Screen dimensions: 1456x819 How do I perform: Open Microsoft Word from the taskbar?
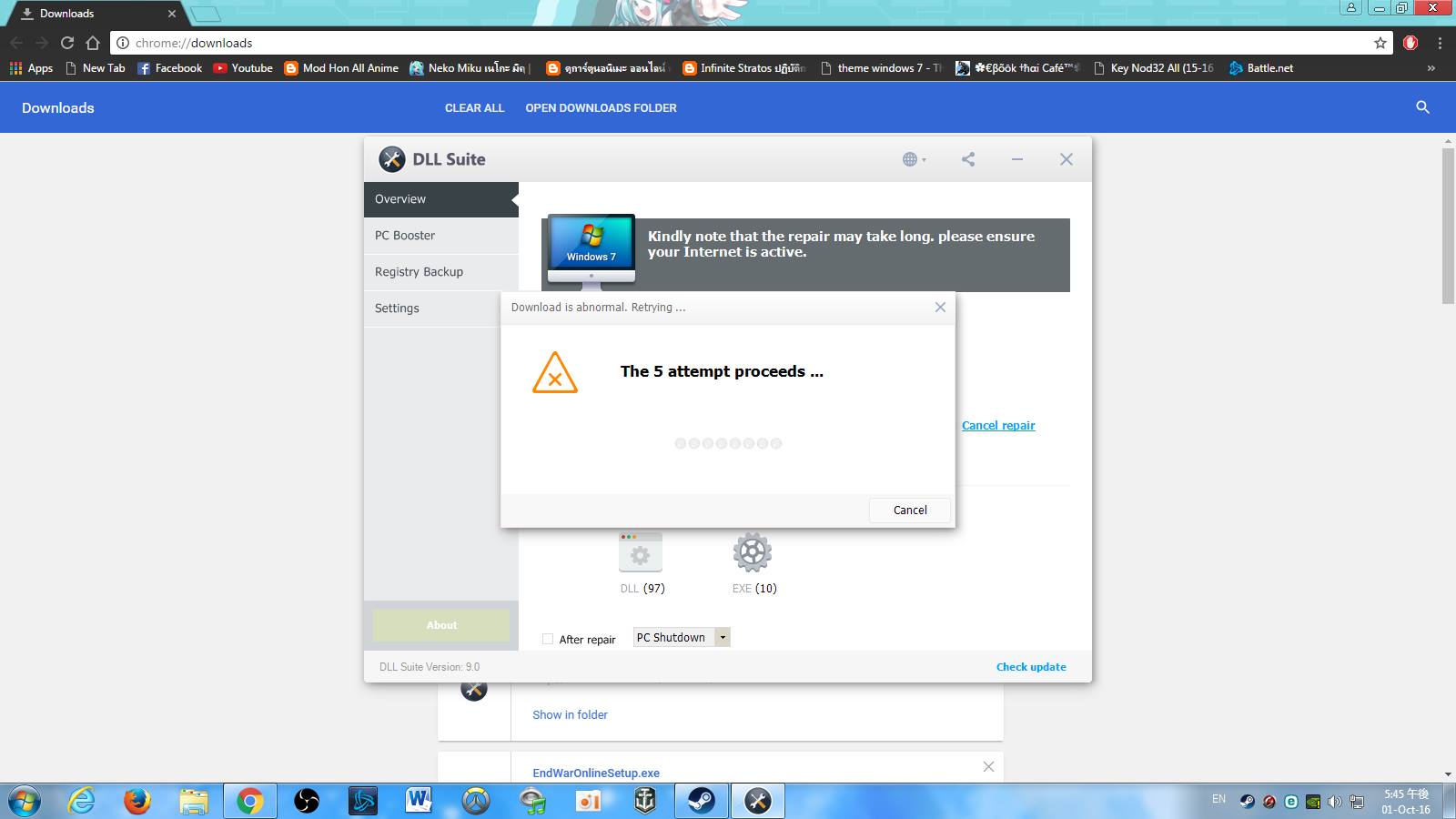click(419, 801)
